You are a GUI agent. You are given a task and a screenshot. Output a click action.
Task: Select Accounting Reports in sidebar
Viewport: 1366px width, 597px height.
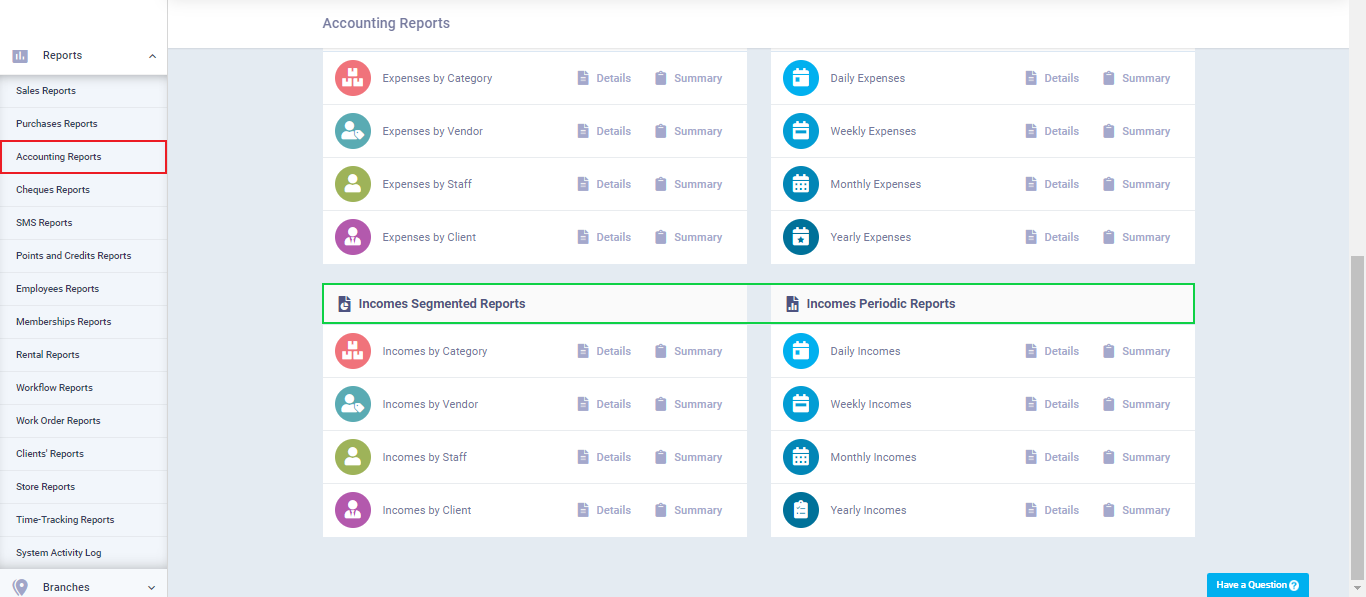coord(83,157)
